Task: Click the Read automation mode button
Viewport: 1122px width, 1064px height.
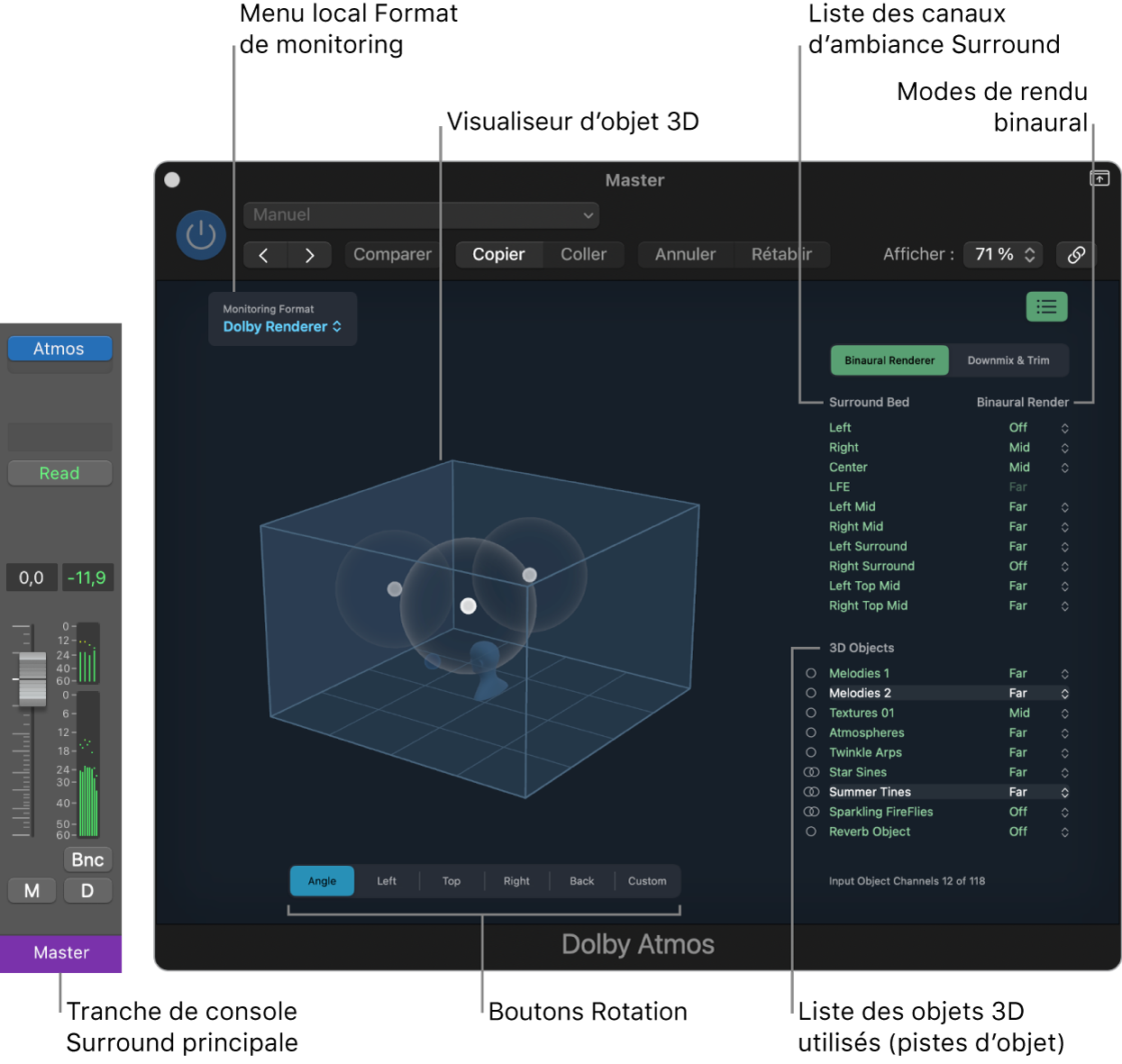Action: (59, 473)
